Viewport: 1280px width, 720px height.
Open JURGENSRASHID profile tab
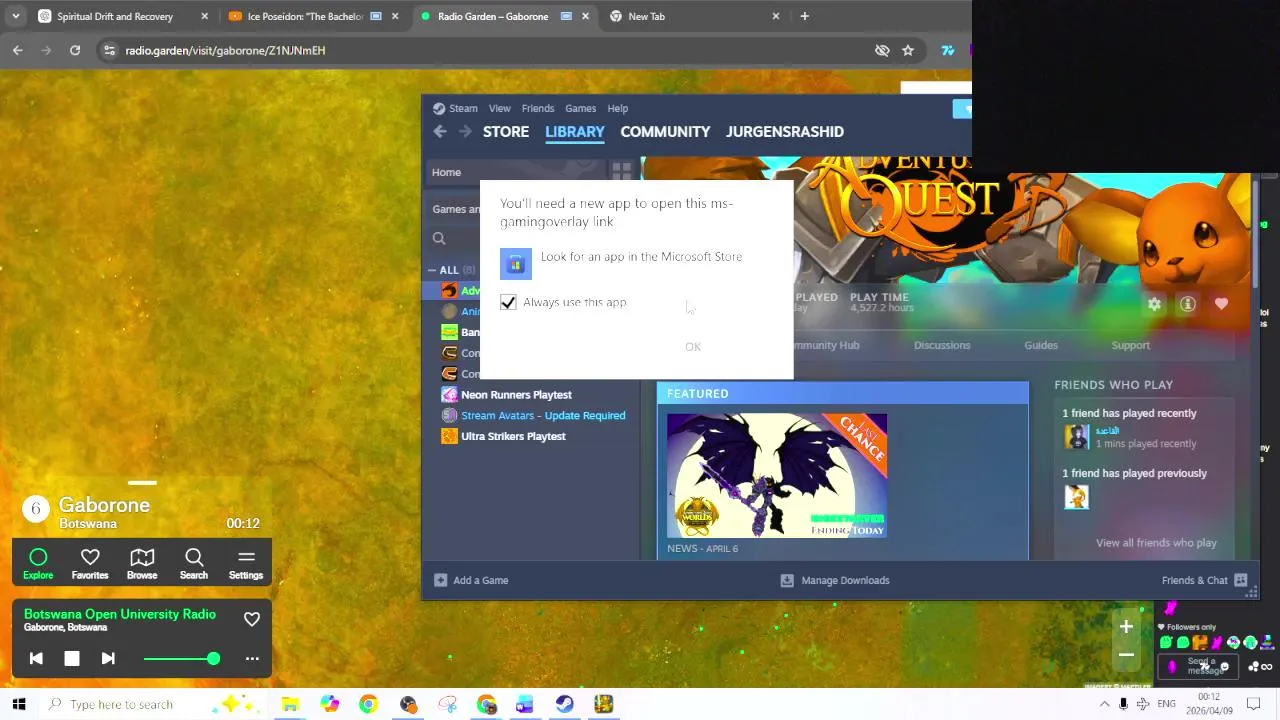[x=785, y=132]
